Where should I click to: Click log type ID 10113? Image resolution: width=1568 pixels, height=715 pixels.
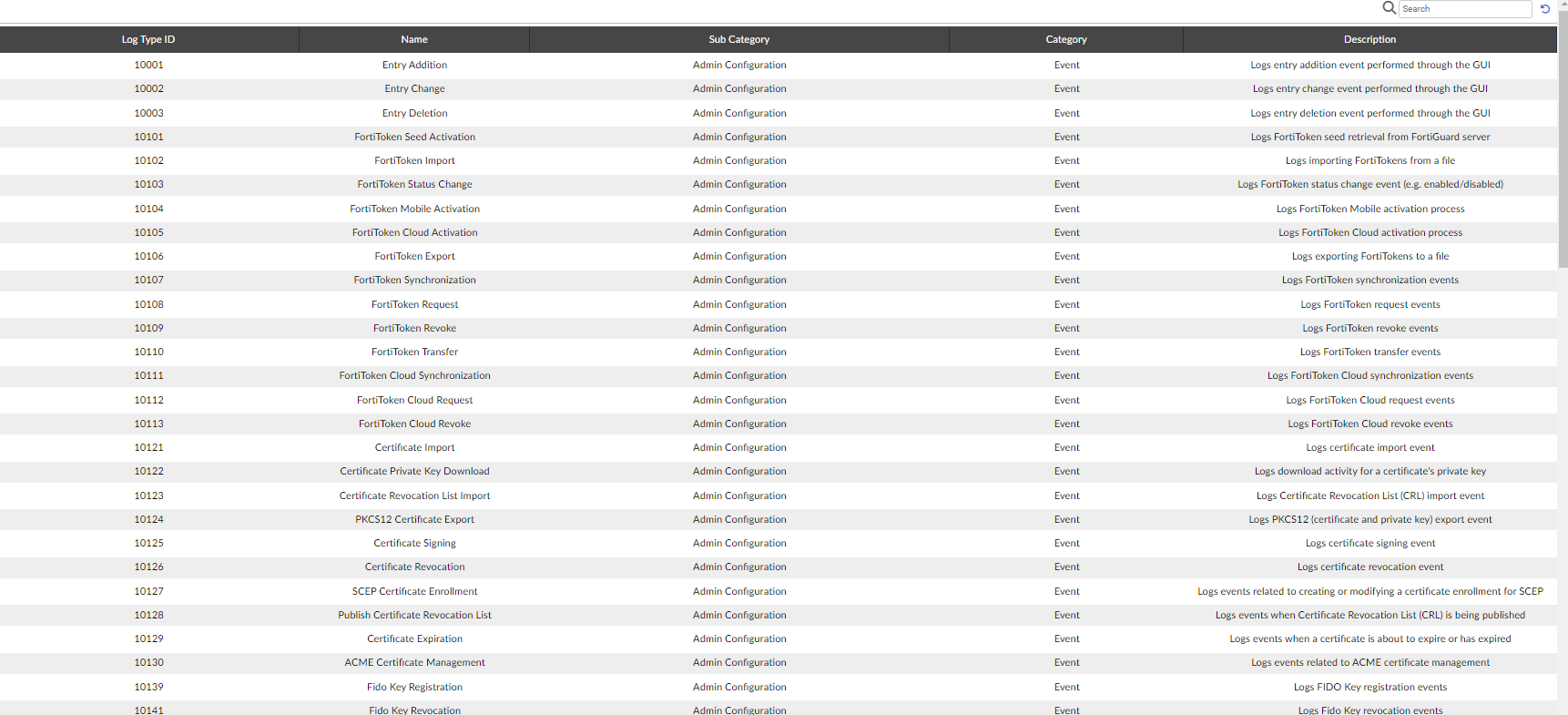click(148, 424)
